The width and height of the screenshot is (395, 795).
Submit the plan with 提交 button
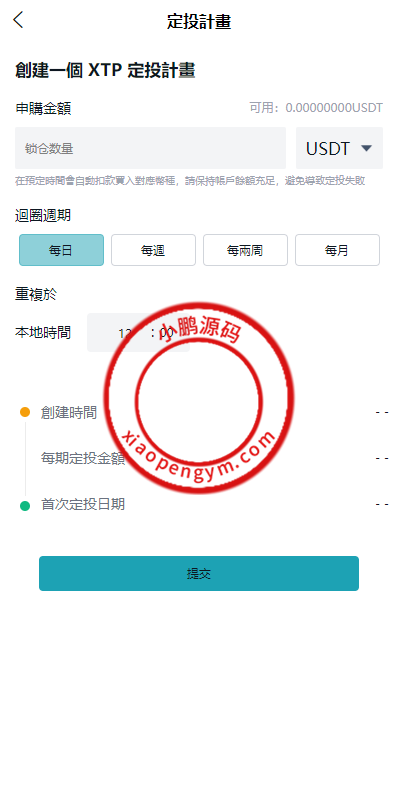pos(199,573)
